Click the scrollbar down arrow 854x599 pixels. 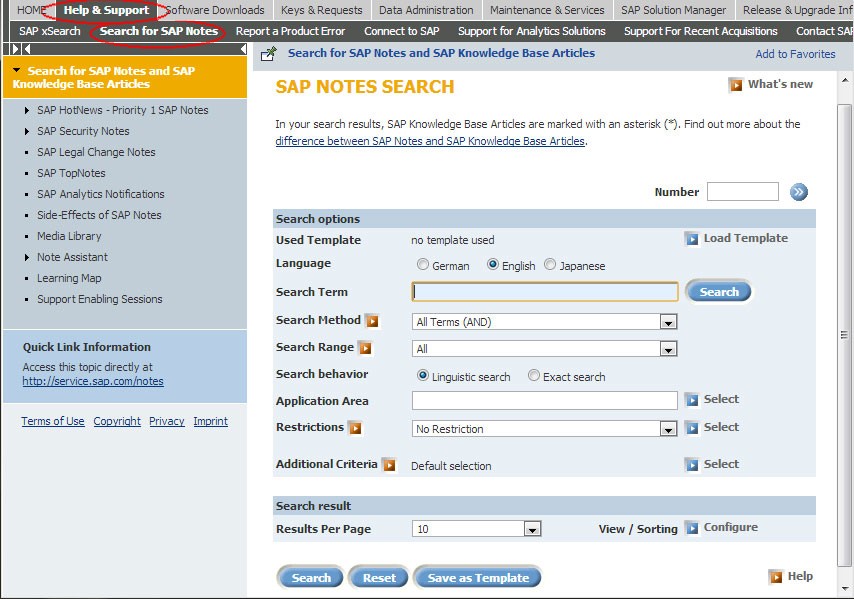click(844, 589)
